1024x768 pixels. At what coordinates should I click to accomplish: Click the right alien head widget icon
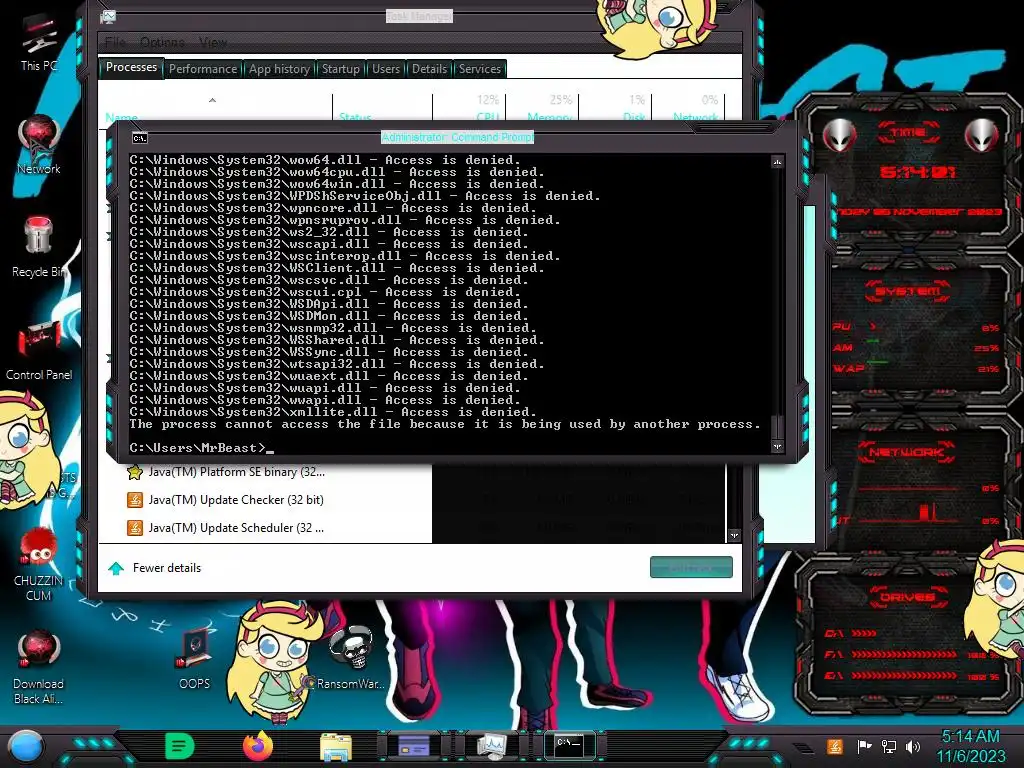pyautogui.click(x=982, y=135)
